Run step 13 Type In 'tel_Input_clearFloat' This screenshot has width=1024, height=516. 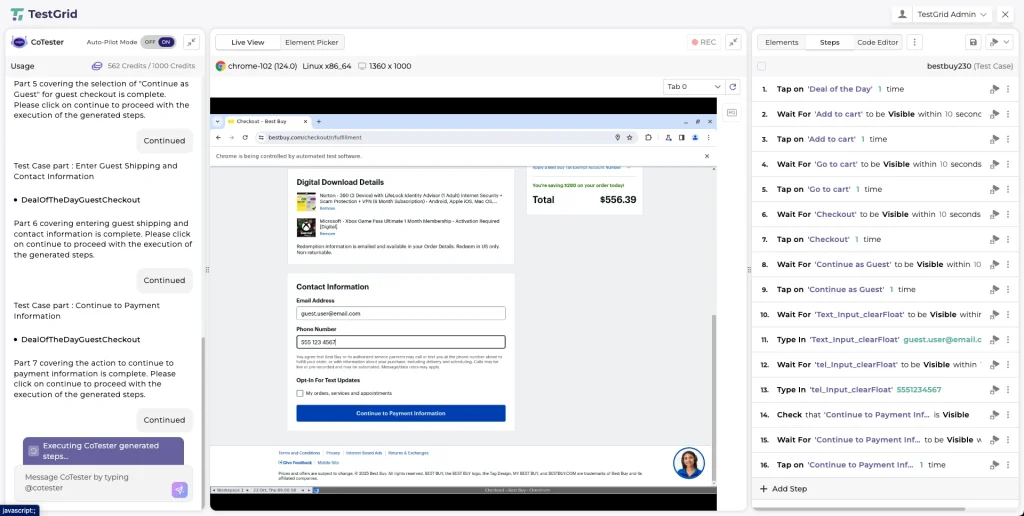pyautogui.click(x=995, y=390)
